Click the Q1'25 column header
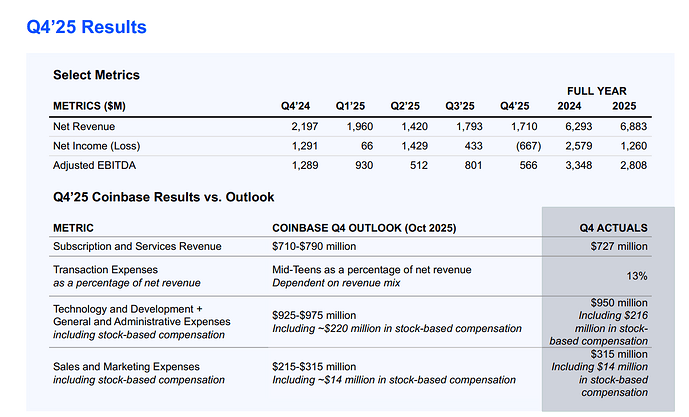Screen dimensions: 689x417 point(350,106)
